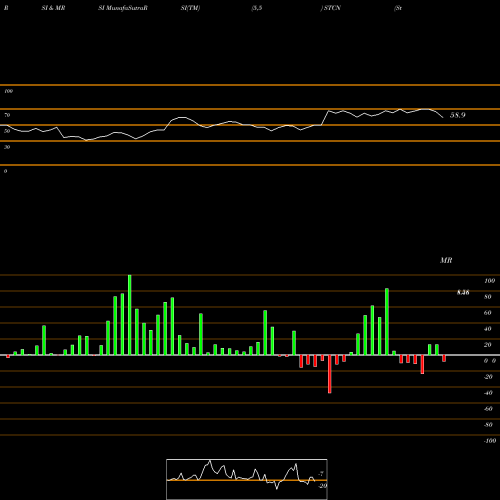The height and width of the screenshot is (500, 500).
Task: Click the MR value "8.46"
Action: pyautogui.click(x=463, y=293)
